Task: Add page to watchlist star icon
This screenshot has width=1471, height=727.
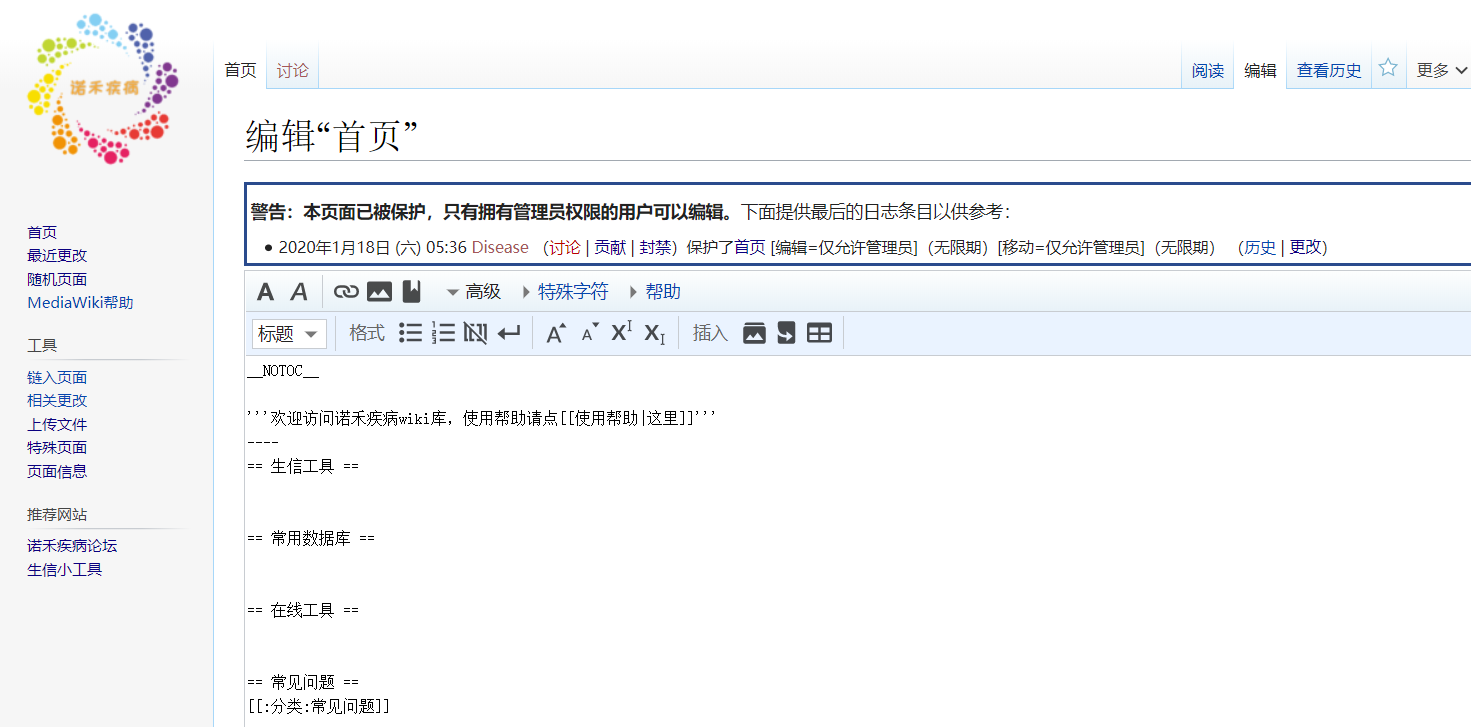Action: pyautogui.click(x=1388, y=68)
